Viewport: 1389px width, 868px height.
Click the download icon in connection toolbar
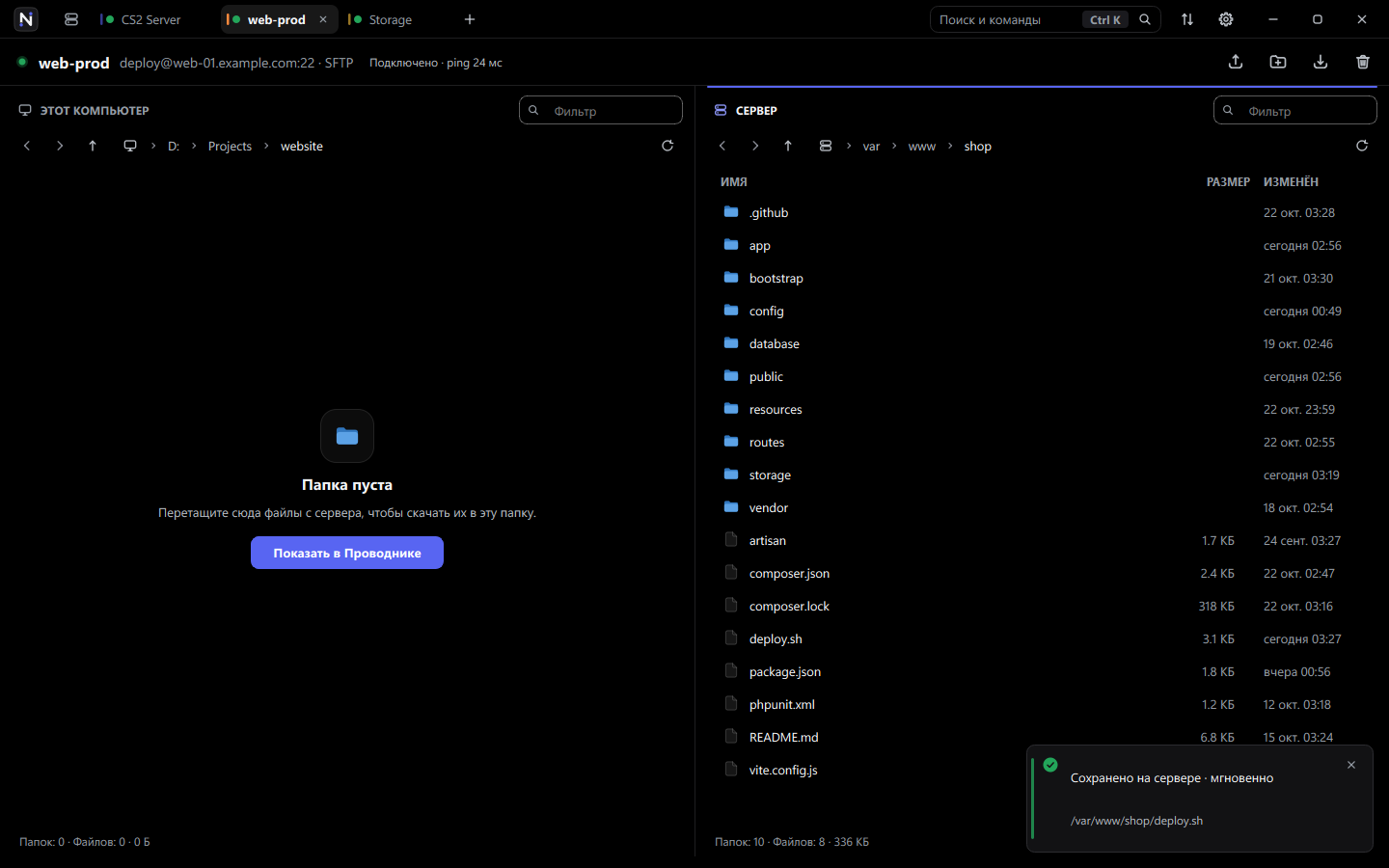click(1321, 62)
